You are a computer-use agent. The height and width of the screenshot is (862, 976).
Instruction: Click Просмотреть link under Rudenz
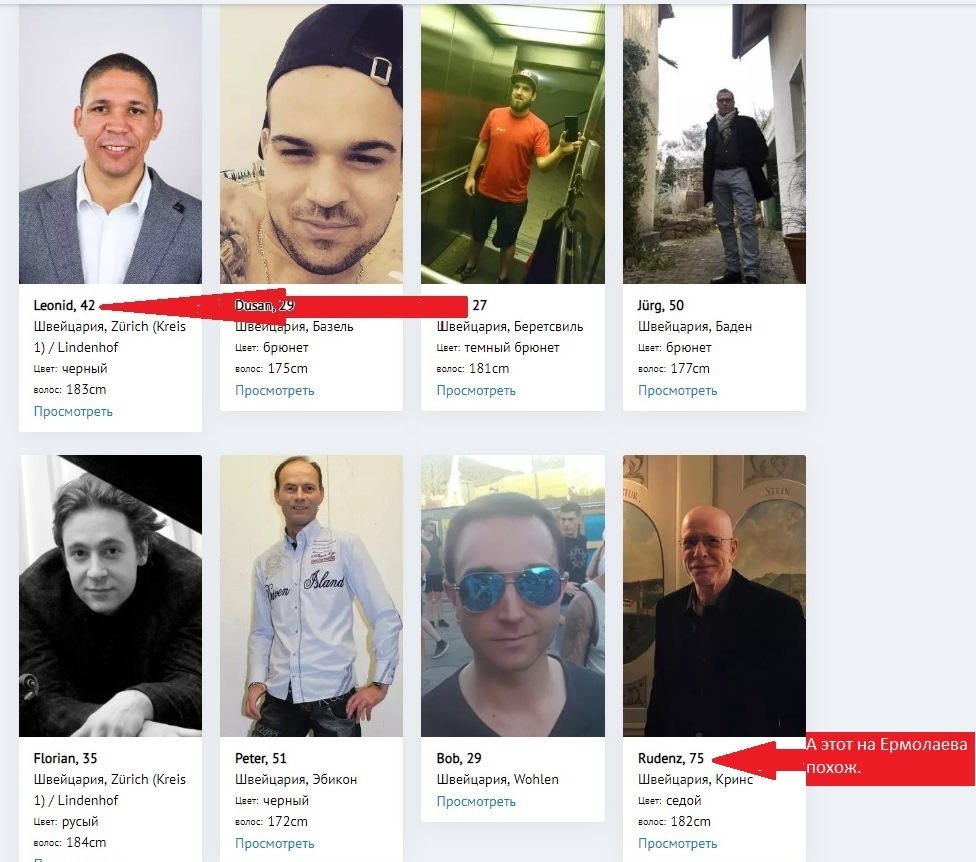pyautogui.click(x=677, y=843)
